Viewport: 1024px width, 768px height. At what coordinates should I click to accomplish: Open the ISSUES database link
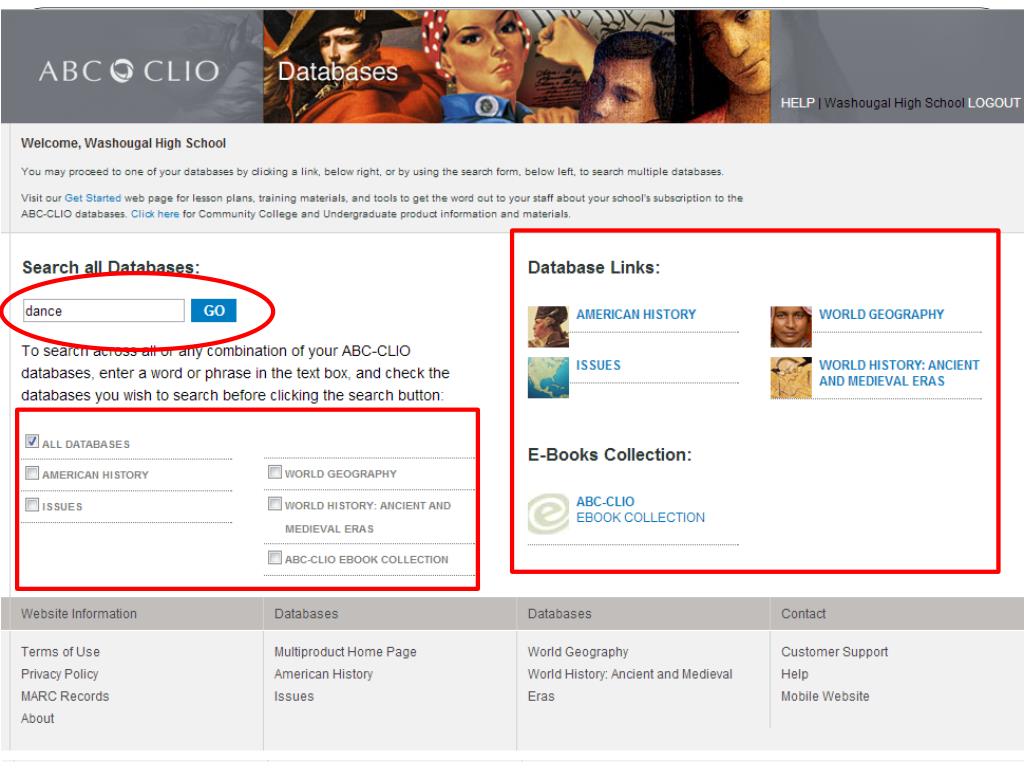pyautogui.click(x=598, y=365)
